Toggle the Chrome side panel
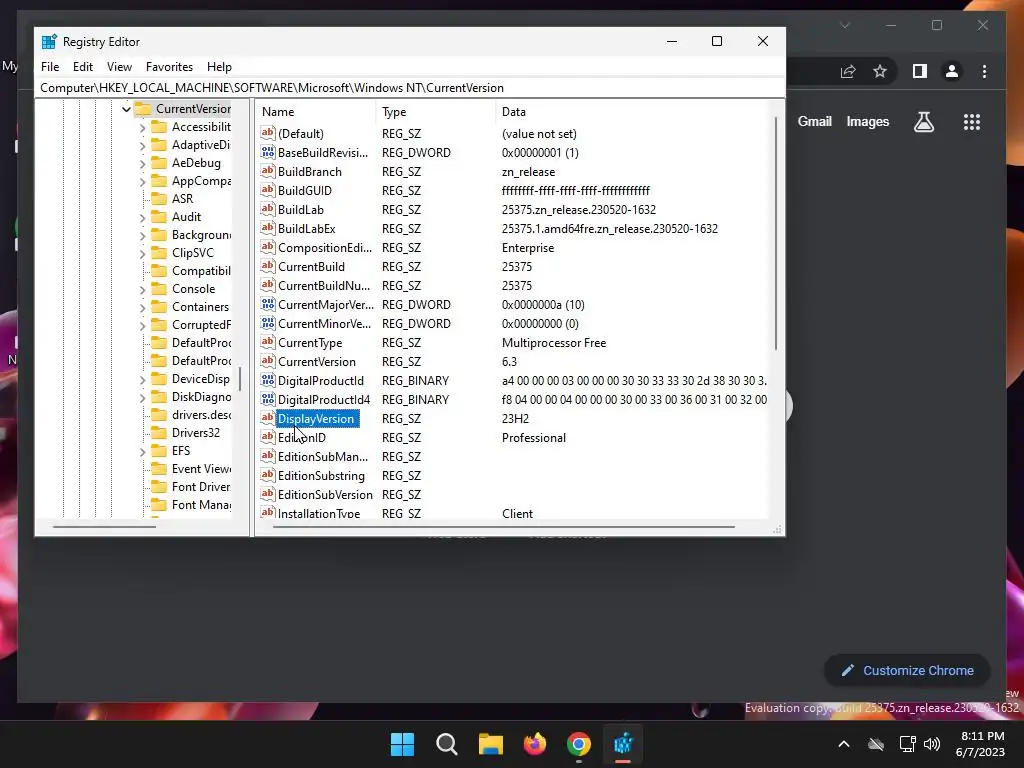 920,71
